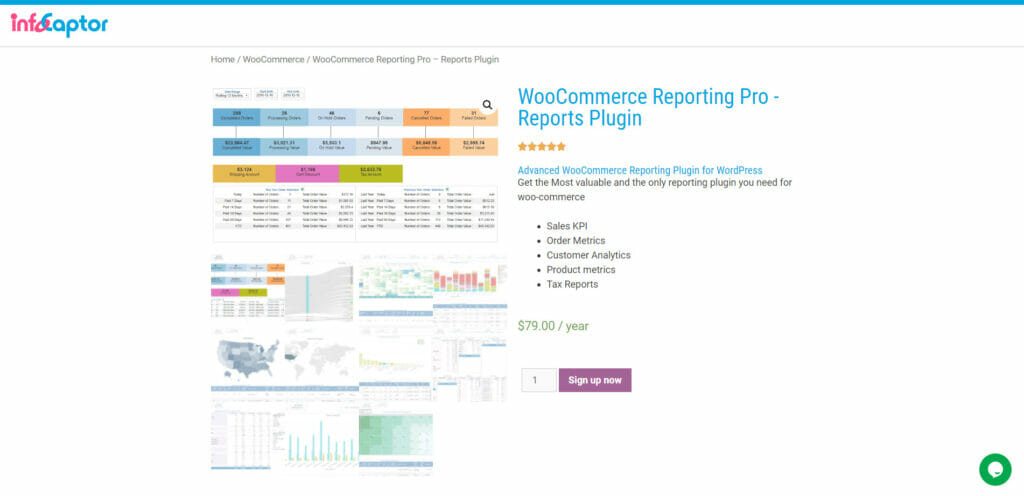This screenshot has width=1024, height=496.
Task: Click Advanced WooCommerce Reporting Plugin link text
Action: click(640, 170)
